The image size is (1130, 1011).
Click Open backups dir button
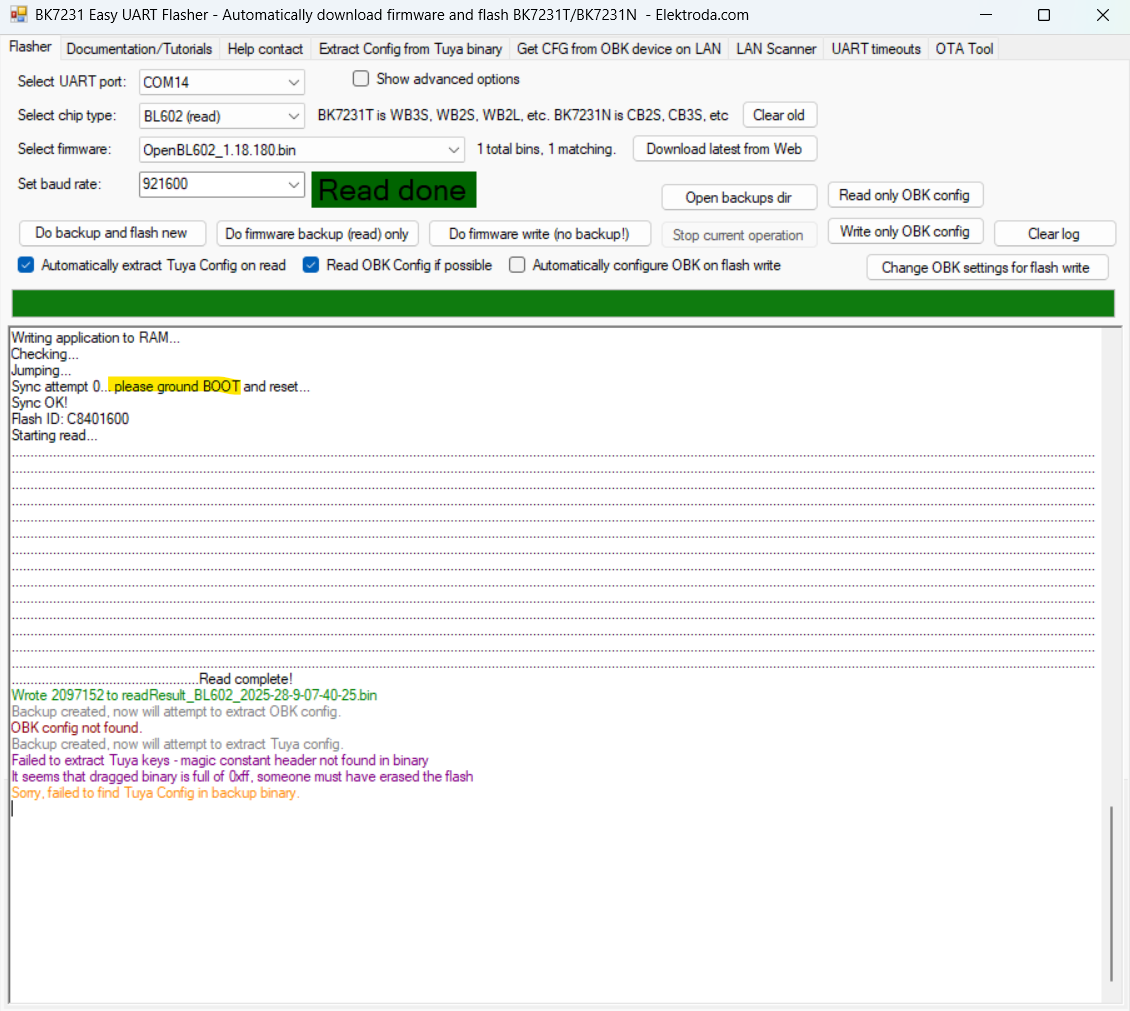pyautogui.click(x=739, y=197)
